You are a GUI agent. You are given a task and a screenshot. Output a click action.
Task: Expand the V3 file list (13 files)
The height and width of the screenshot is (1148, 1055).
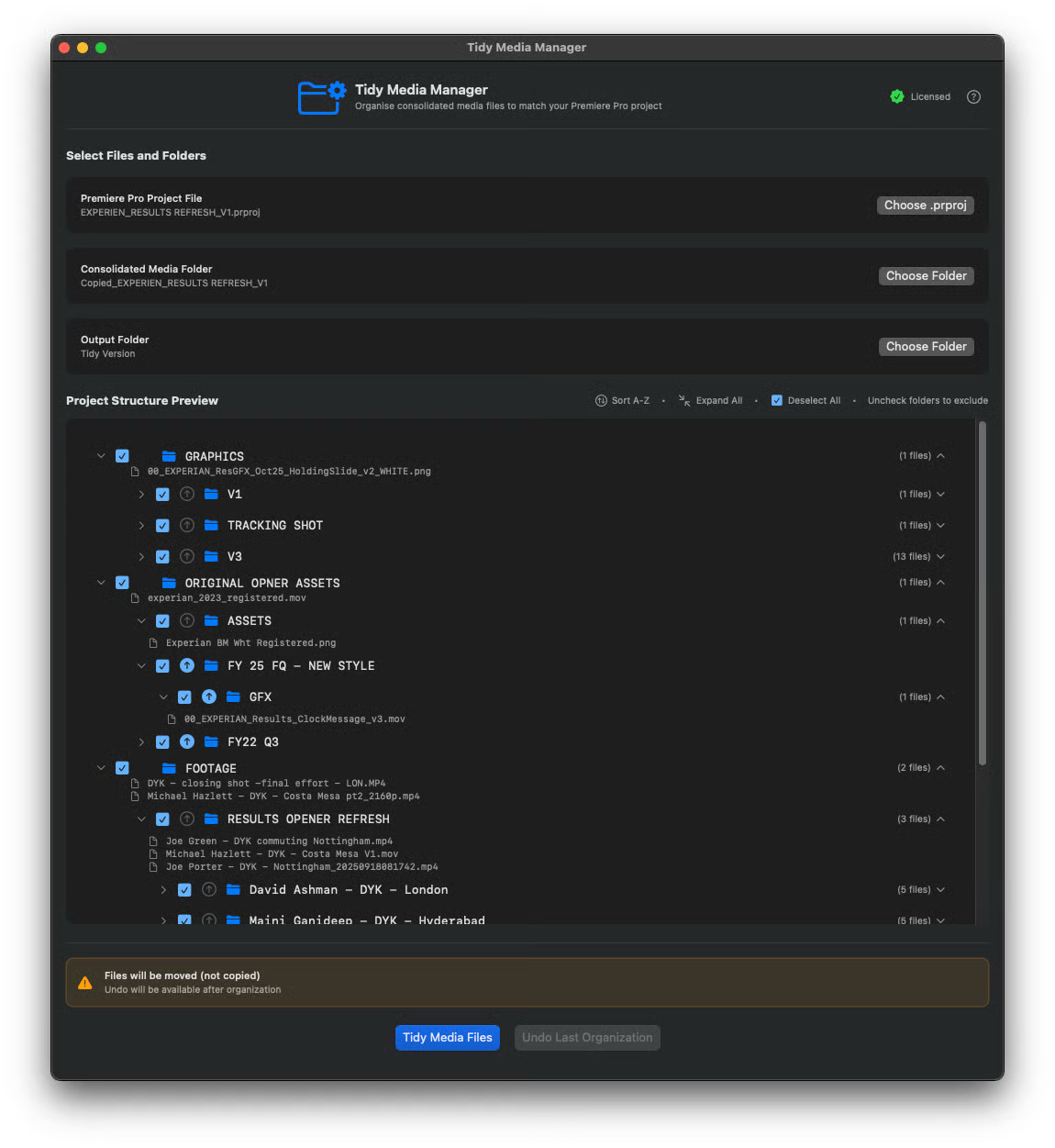(940, 557)
